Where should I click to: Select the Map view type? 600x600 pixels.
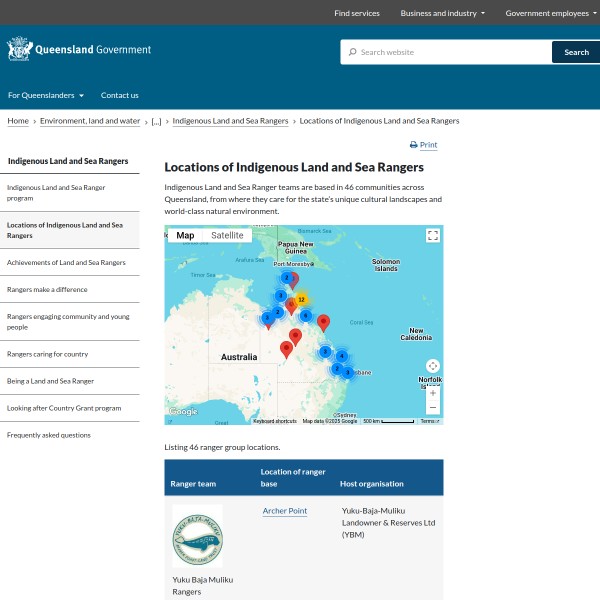pos(185,235)
